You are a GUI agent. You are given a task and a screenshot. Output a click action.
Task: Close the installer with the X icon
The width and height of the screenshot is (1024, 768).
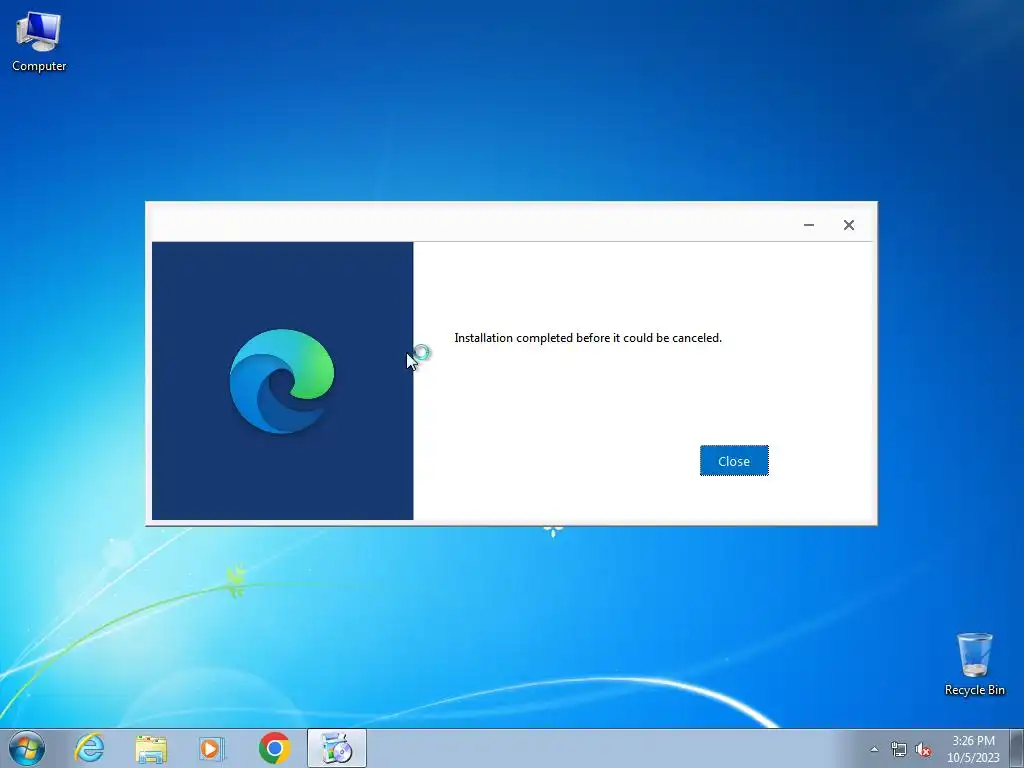(x=848, y=225)
